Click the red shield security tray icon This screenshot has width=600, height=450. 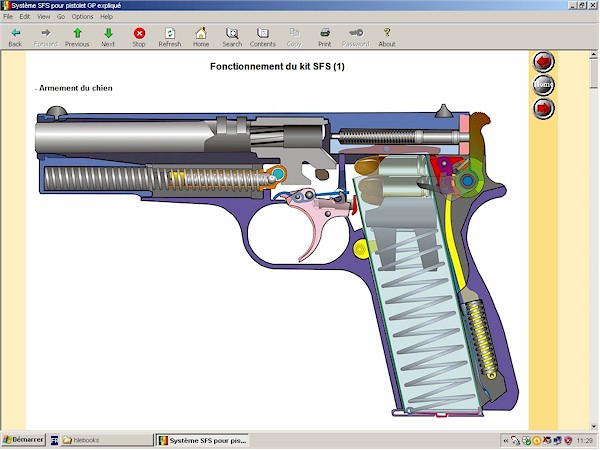click(x=568, y=441)
